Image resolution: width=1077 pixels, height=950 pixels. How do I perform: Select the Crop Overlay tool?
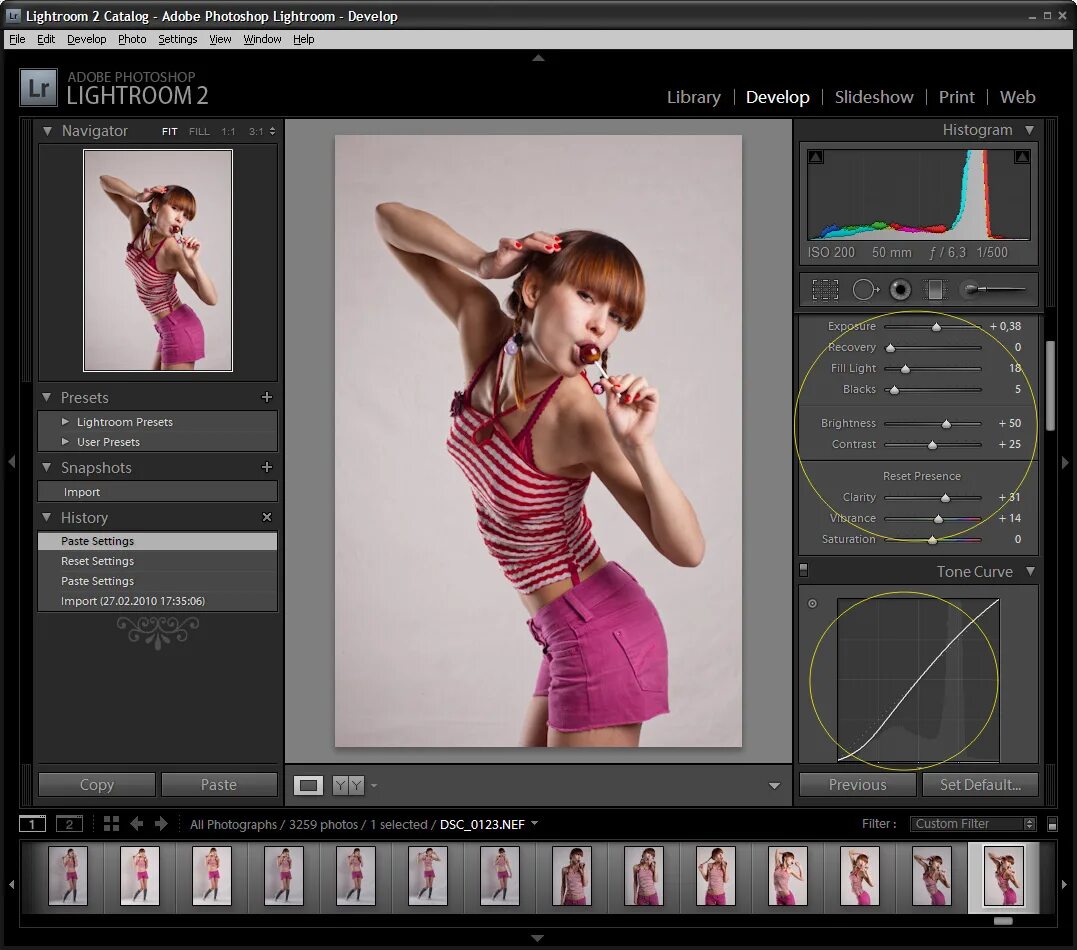tap(825, 290)
